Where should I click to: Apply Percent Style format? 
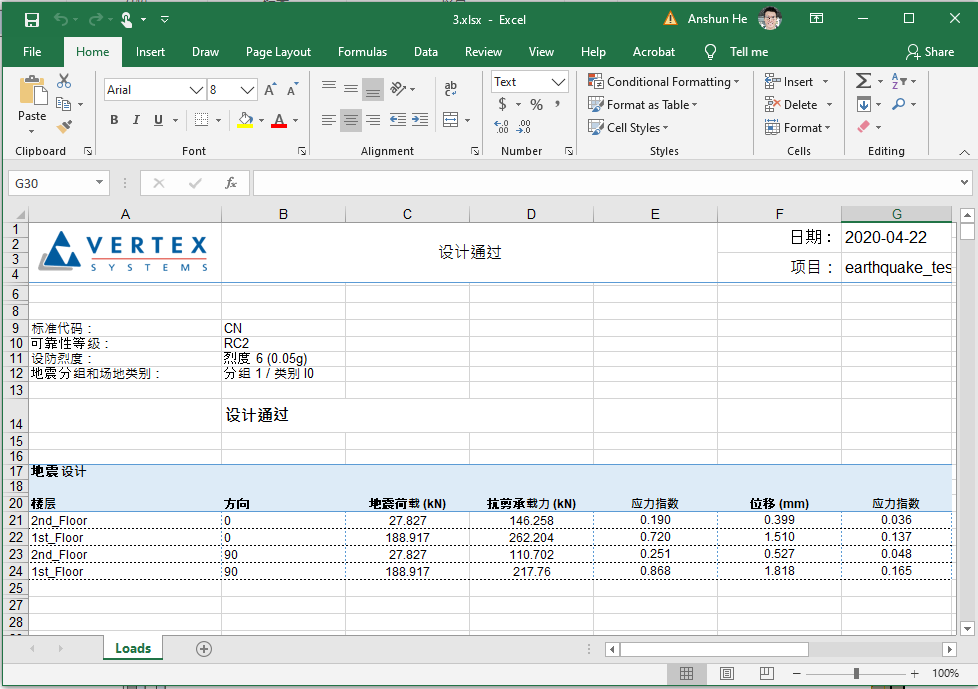[536, 104]
